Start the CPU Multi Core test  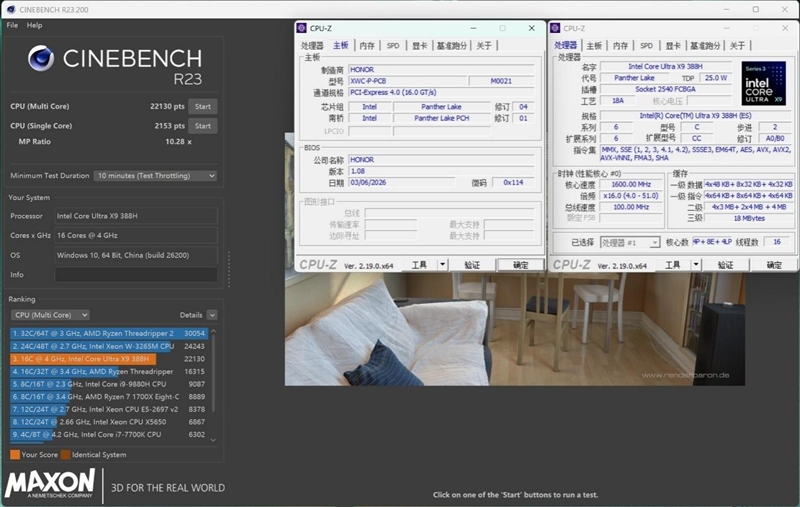(203, 107)
